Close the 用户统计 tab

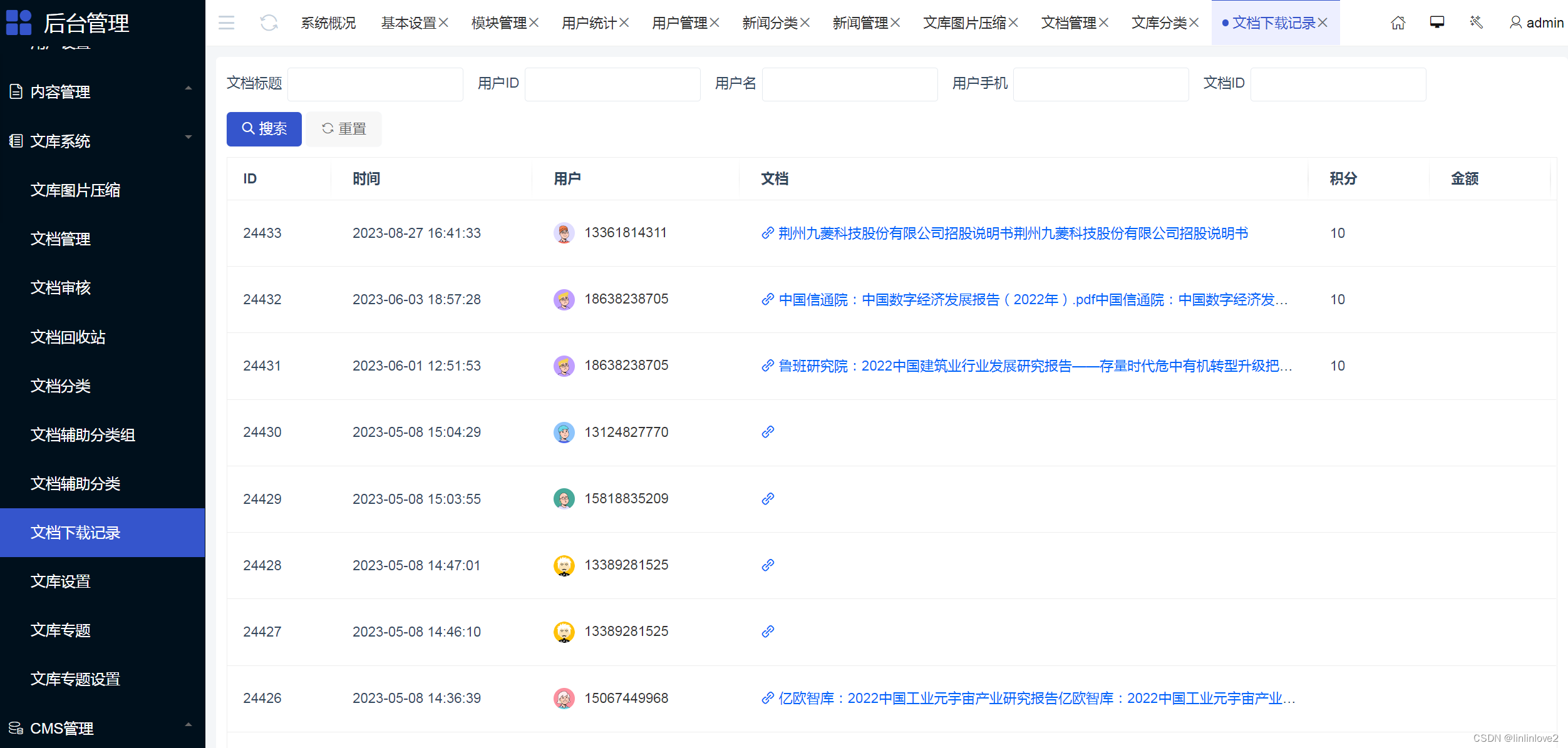click(624, 23)
